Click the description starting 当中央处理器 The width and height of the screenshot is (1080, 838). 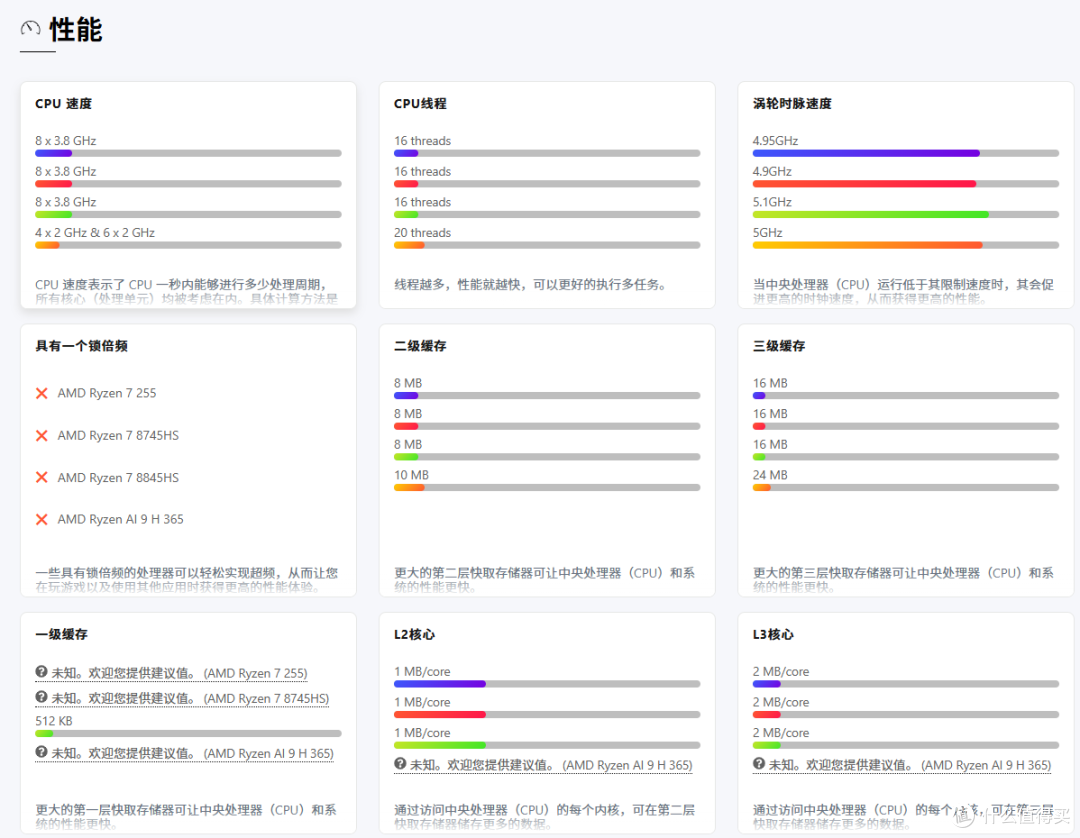[x=904, y=291]
